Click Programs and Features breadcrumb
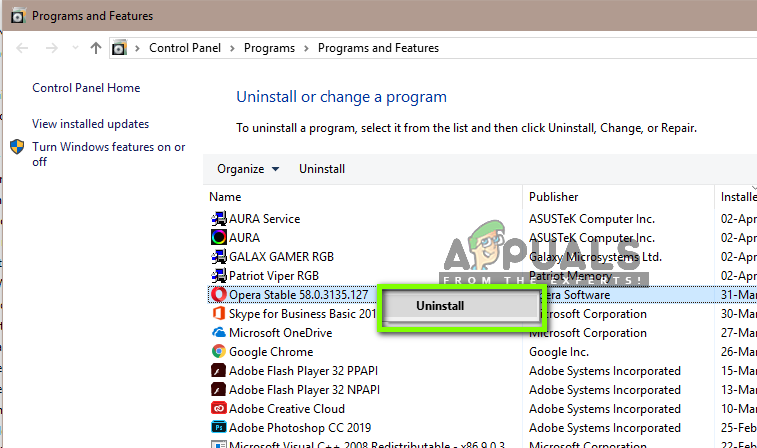 coord(378,48)
